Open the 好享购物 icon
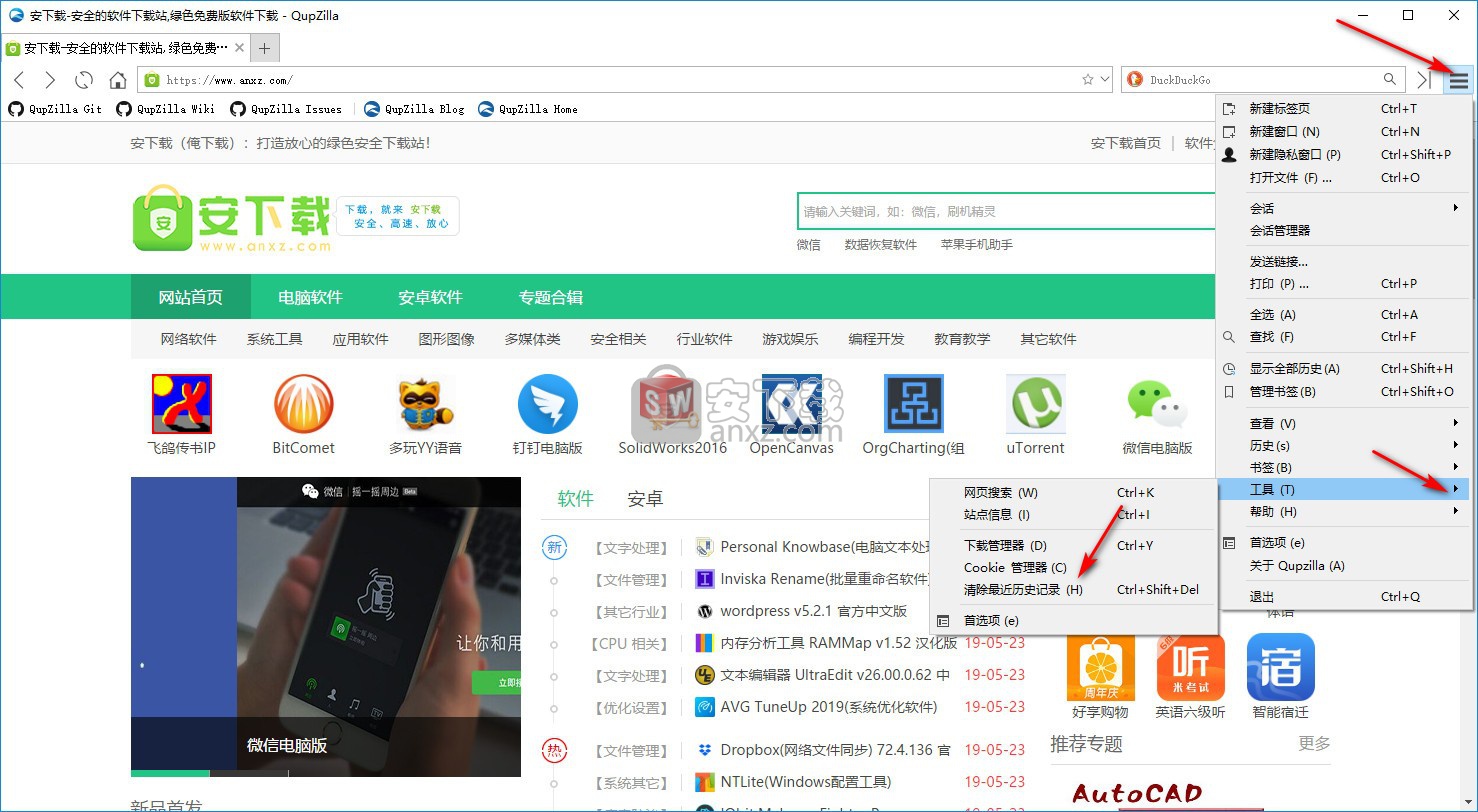This screenshot has height=812, width=1478. tap(1100, 667)
